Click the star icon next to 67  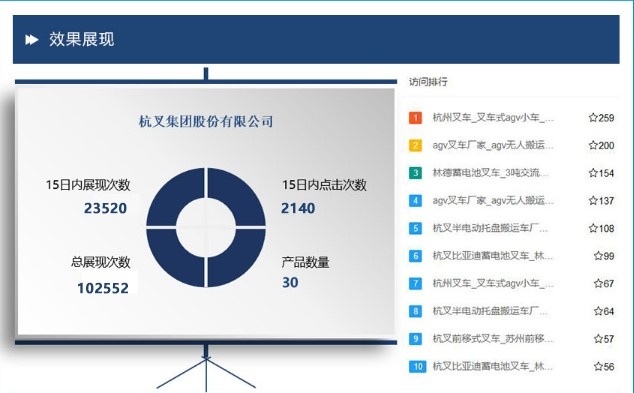(x=598, y=283)
